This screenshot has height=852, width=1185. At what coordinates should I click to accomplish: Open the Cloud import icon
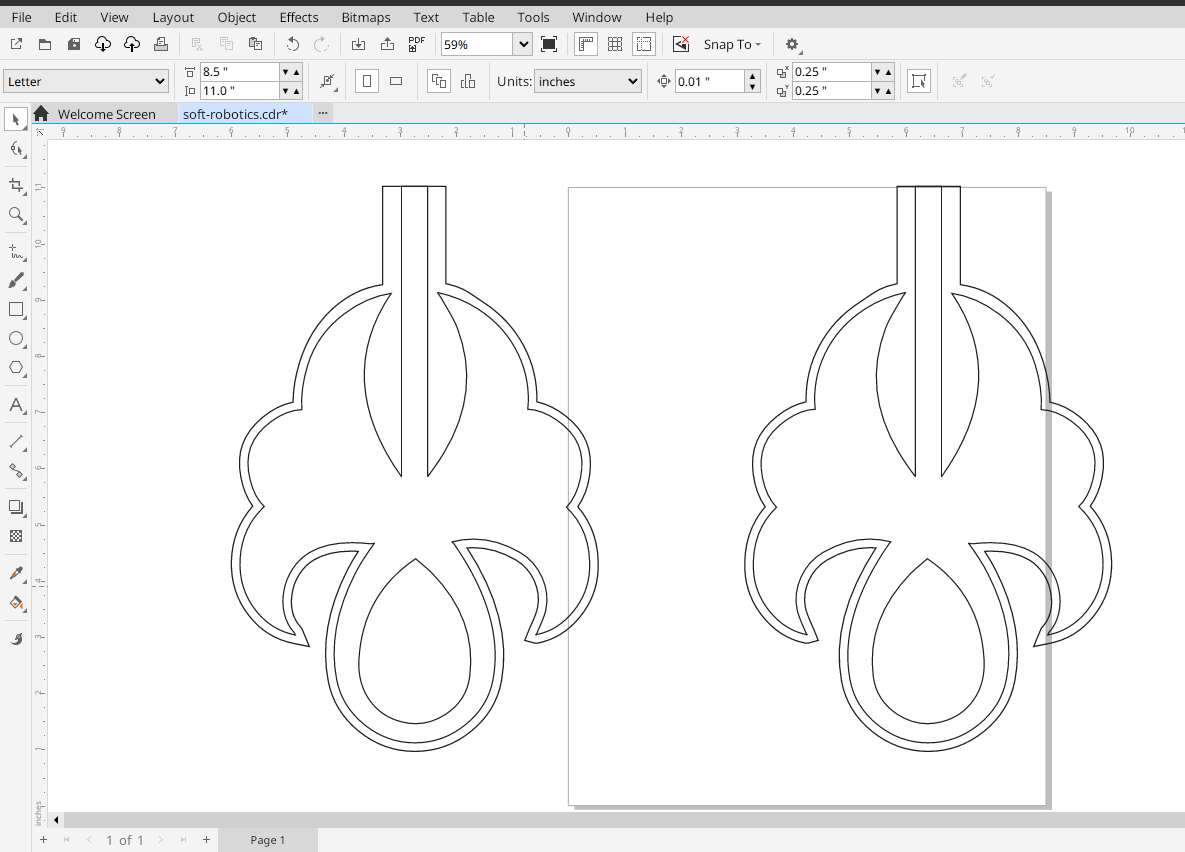click(x=103, y=45)
